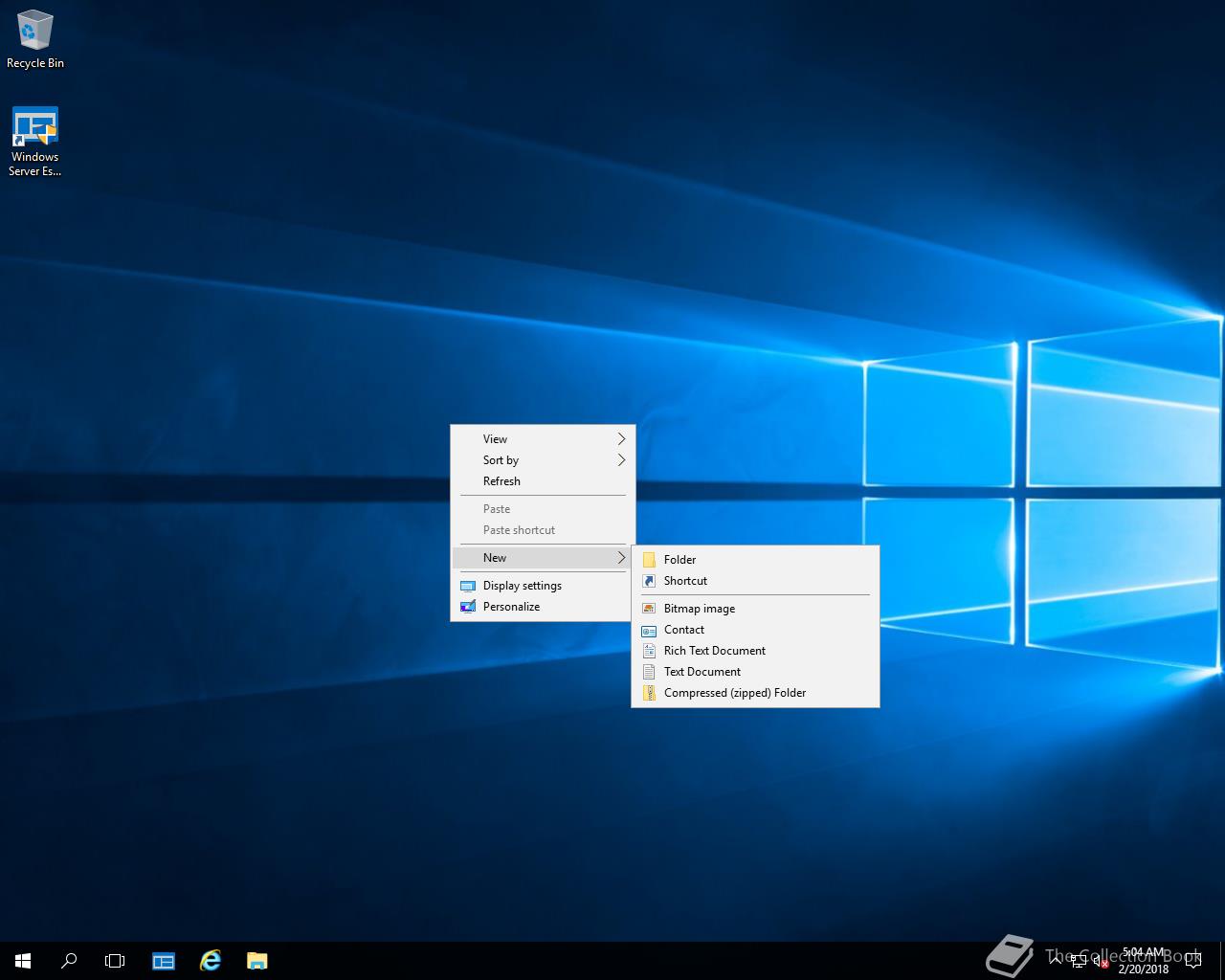Open Task View on taskbar
1225x980 pixels.
click(x=115, y=961)
